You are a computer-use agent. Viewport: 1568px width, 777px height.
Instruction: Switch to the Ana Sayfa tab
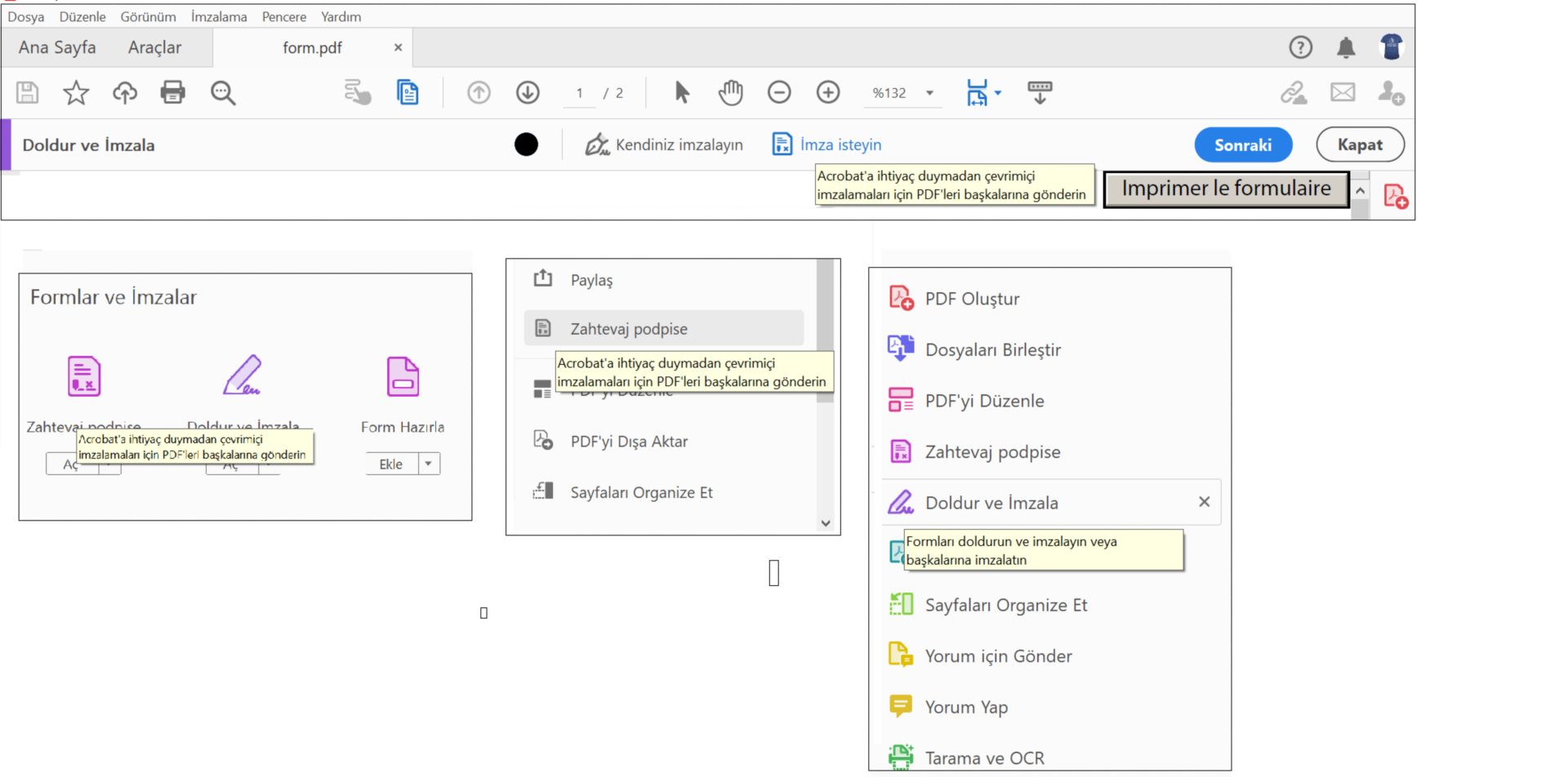(57, 47)
